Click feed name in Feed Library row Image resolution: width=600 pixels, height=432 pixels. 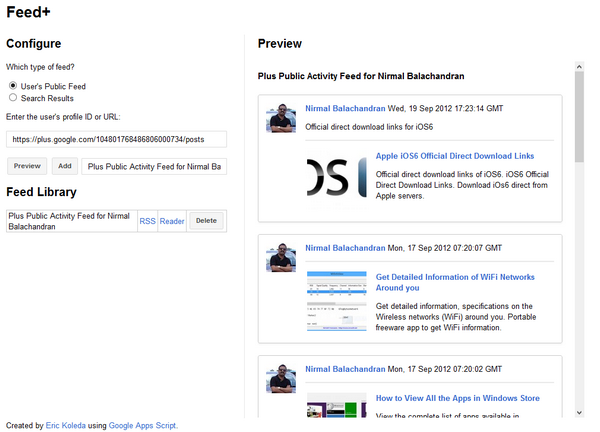(x=69, y=221)
